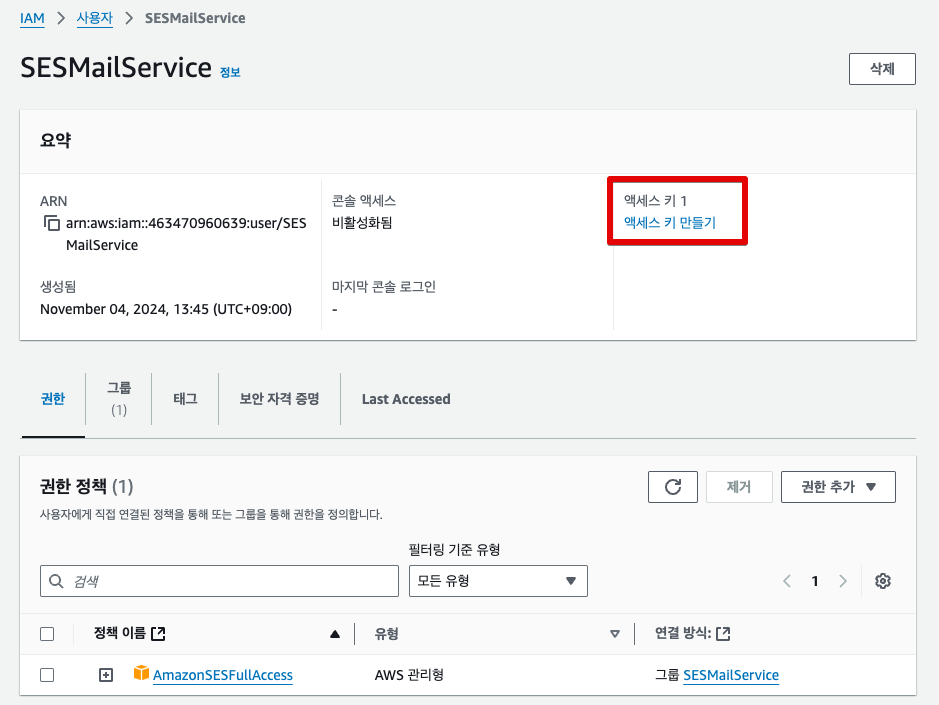
Task: Select all policies header checkbox
Action: pyautogui.click(x=47, y=634)
